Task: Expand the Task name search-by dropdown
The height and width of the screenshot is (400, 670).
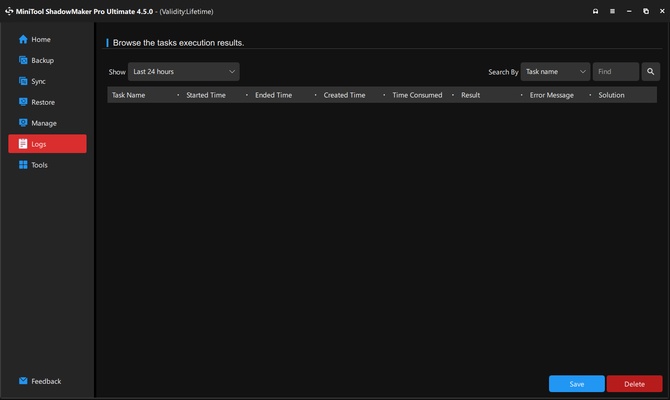Action: (x=555, y=72)
